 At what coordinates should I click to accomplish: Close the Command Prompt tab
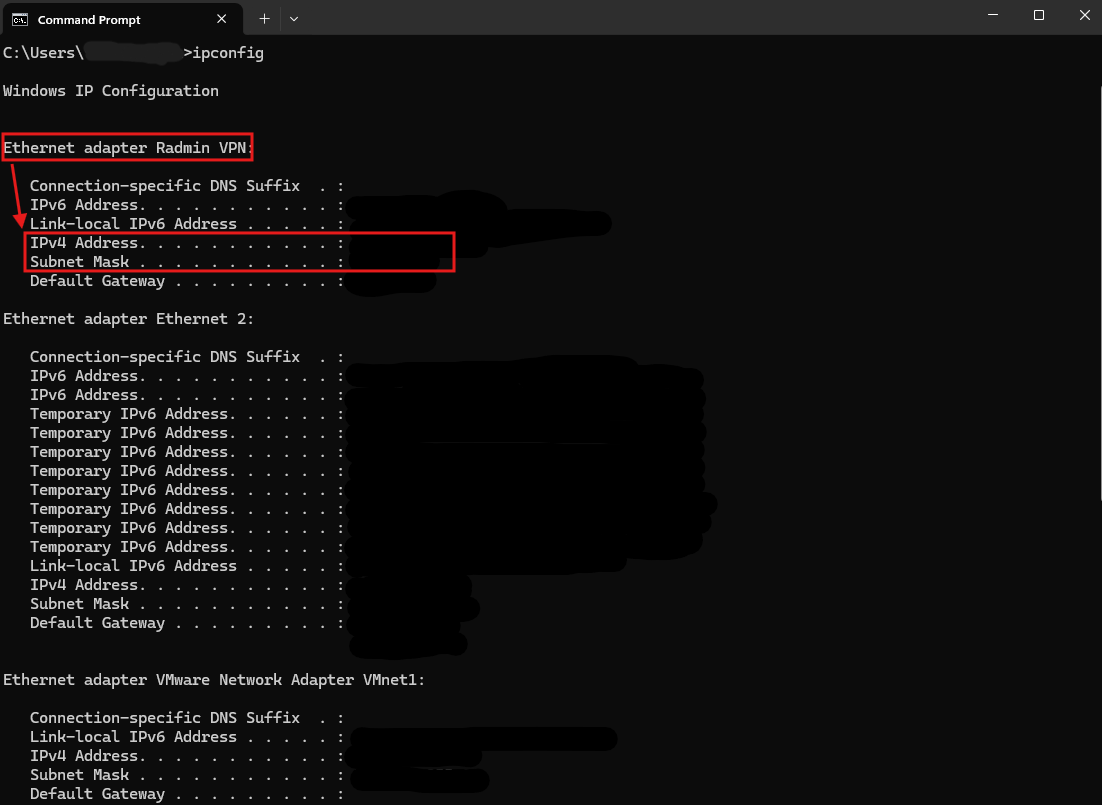pyautogui.click(x=221, y=19)
